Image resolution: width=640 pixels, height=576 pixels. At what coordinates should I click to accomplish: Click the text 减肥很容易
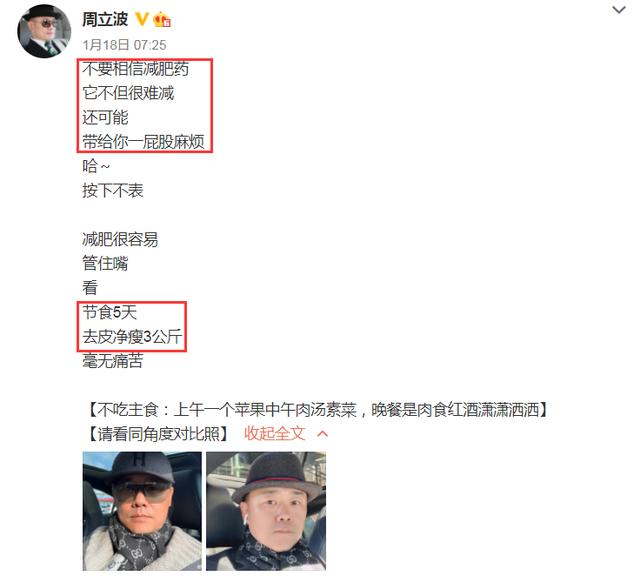(120, 239)
